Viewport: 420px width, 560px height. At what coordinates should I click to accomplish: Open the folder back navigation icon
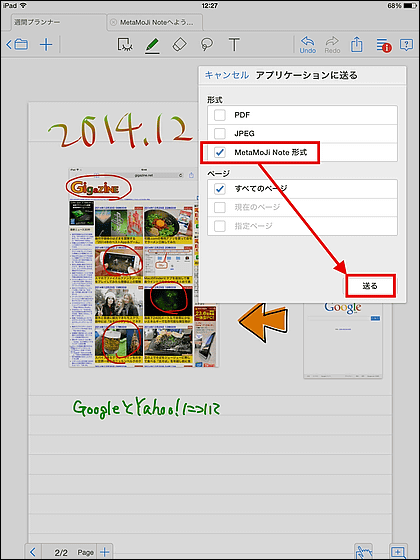17,45
